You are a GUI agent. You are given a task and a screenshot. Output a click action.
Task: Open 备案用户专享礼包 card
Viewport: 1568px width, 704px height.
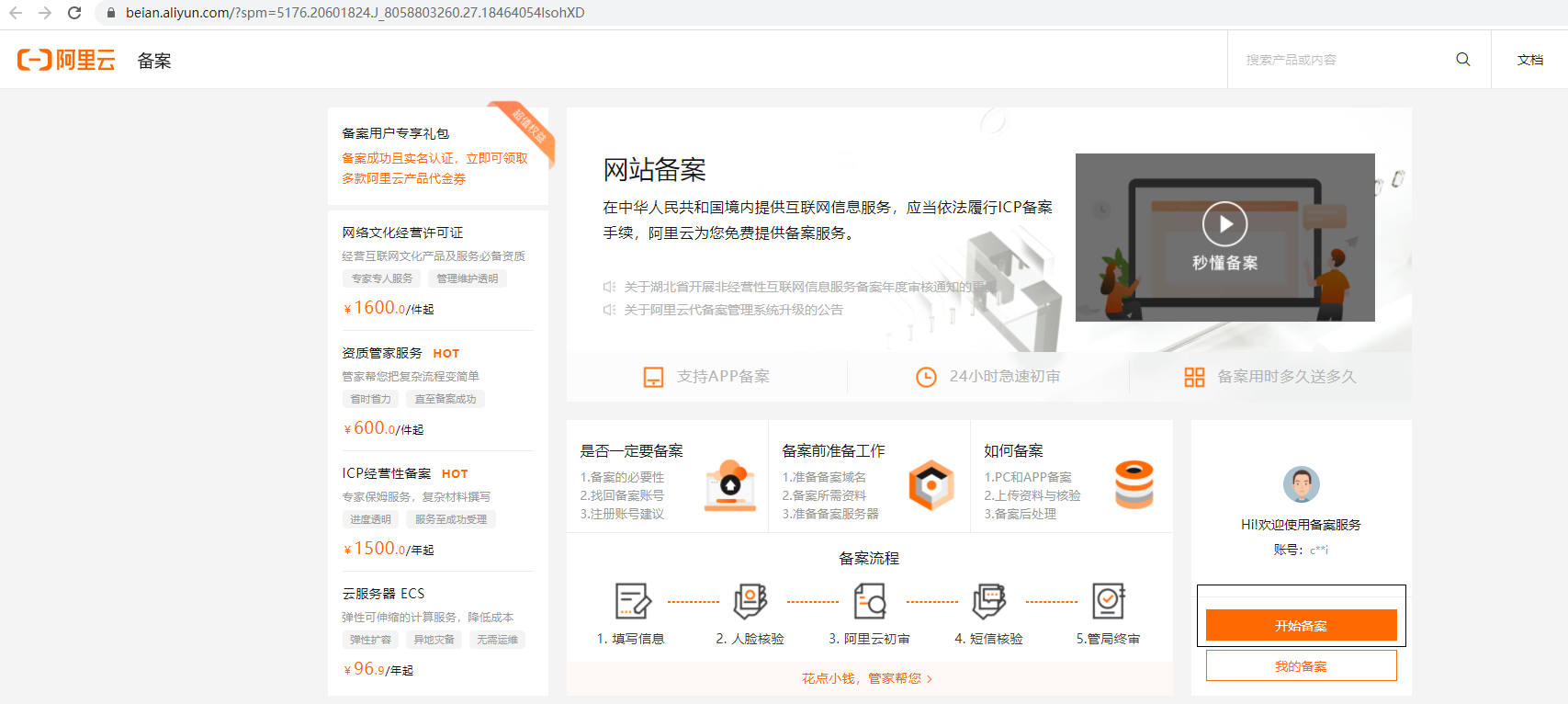(x=438, y=156)
